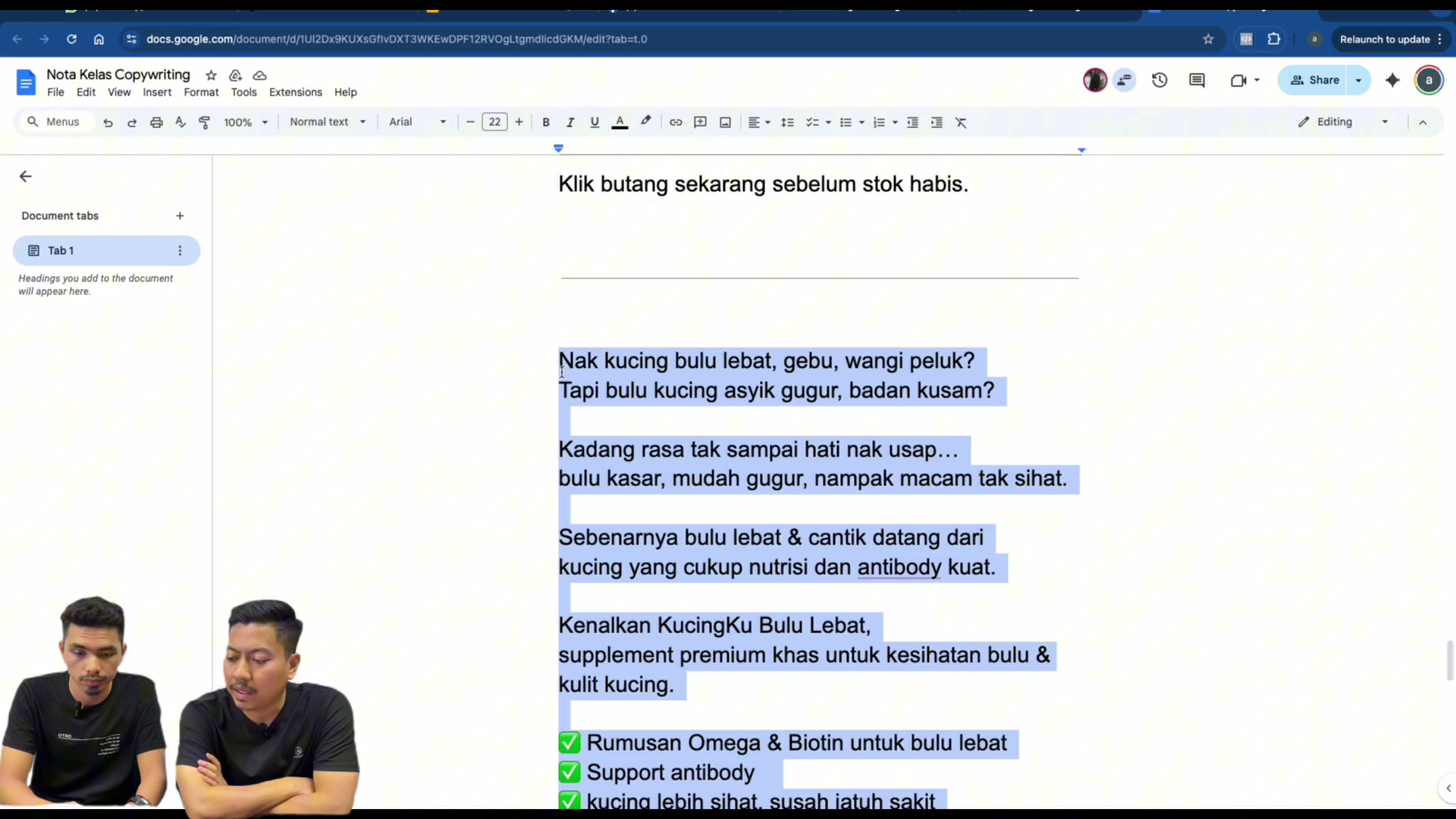Open the Normal text style dropdown

pos(328,122)
